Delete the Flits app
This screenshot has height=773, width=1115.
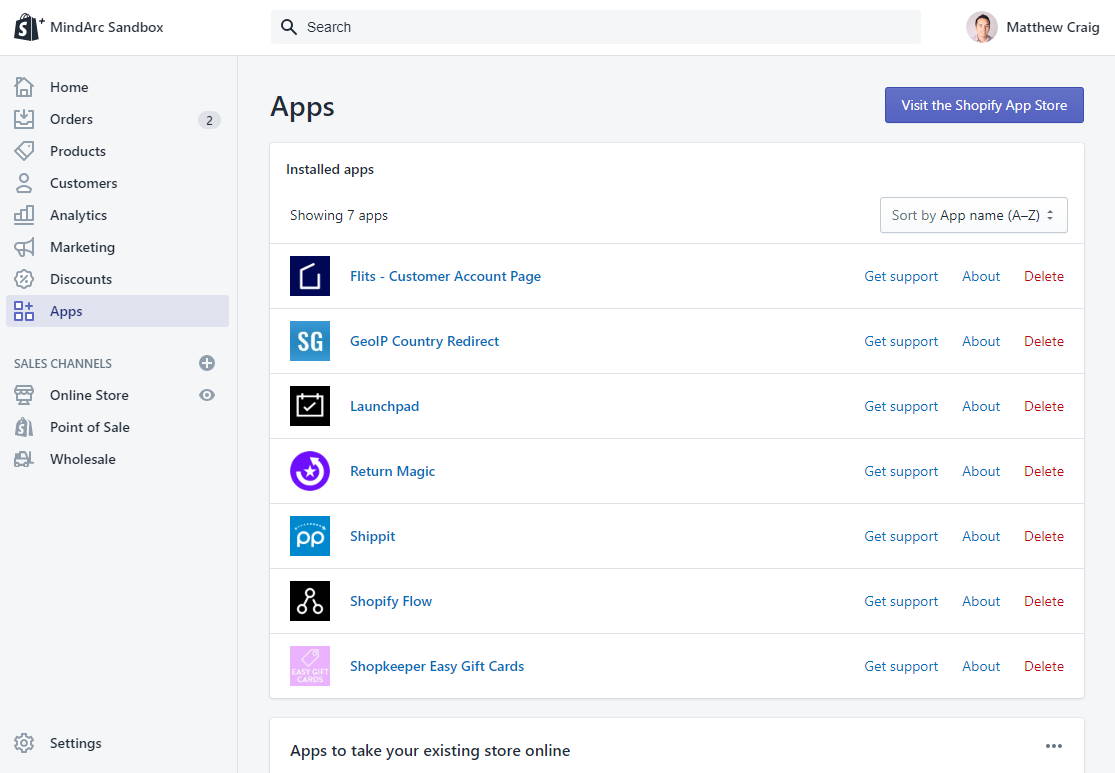1044,276
